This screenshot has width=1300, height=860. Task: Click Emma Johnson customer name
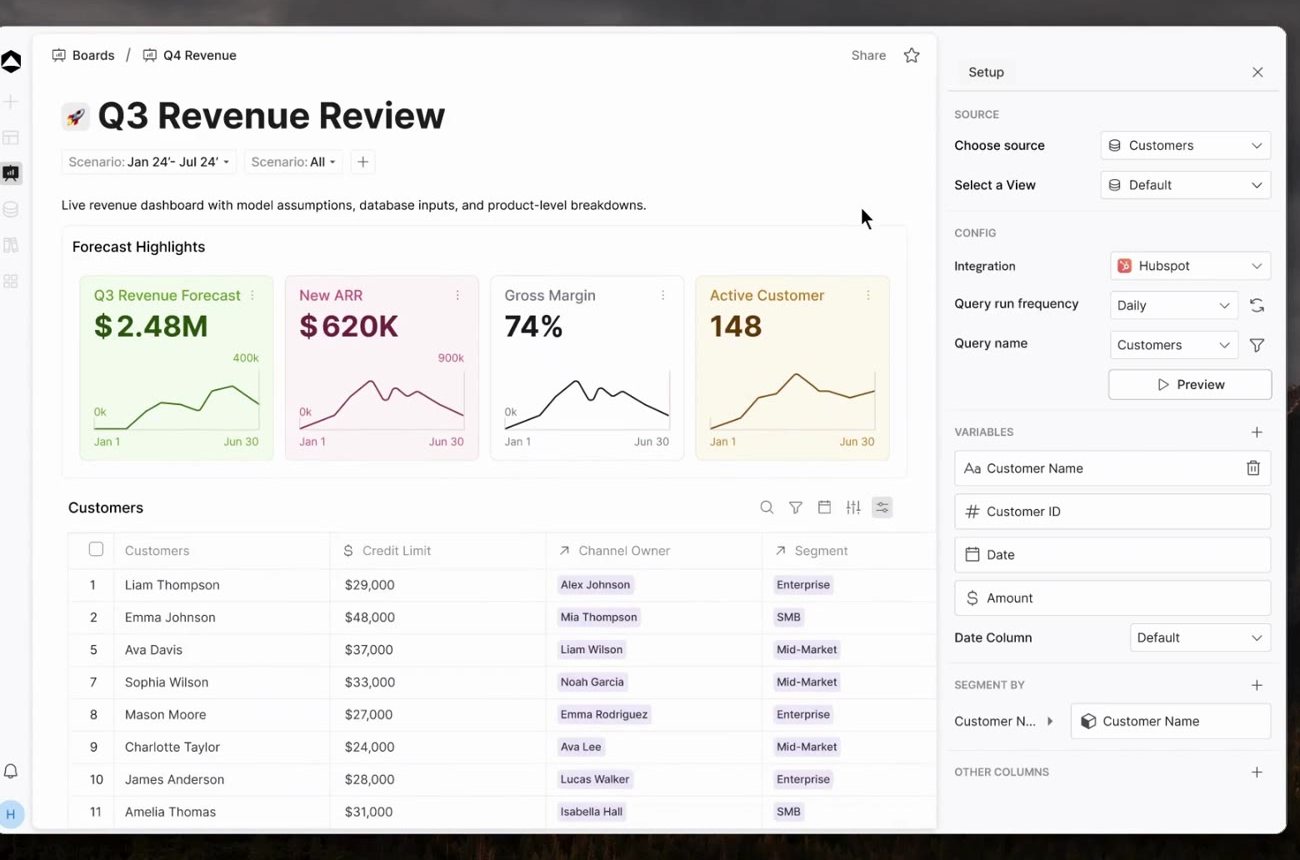click(x=170, y=617)
